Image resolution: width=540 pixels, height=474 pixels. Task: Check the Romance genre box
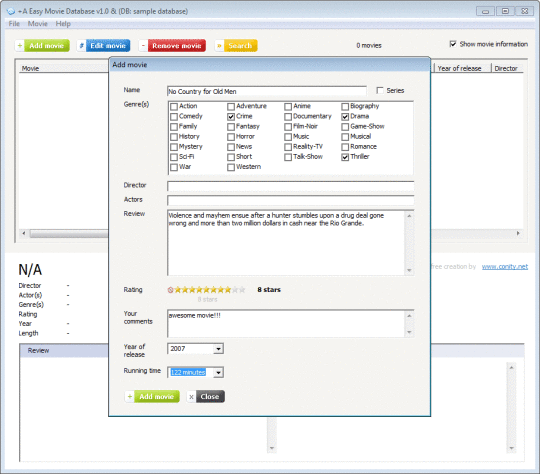(345, 147)
